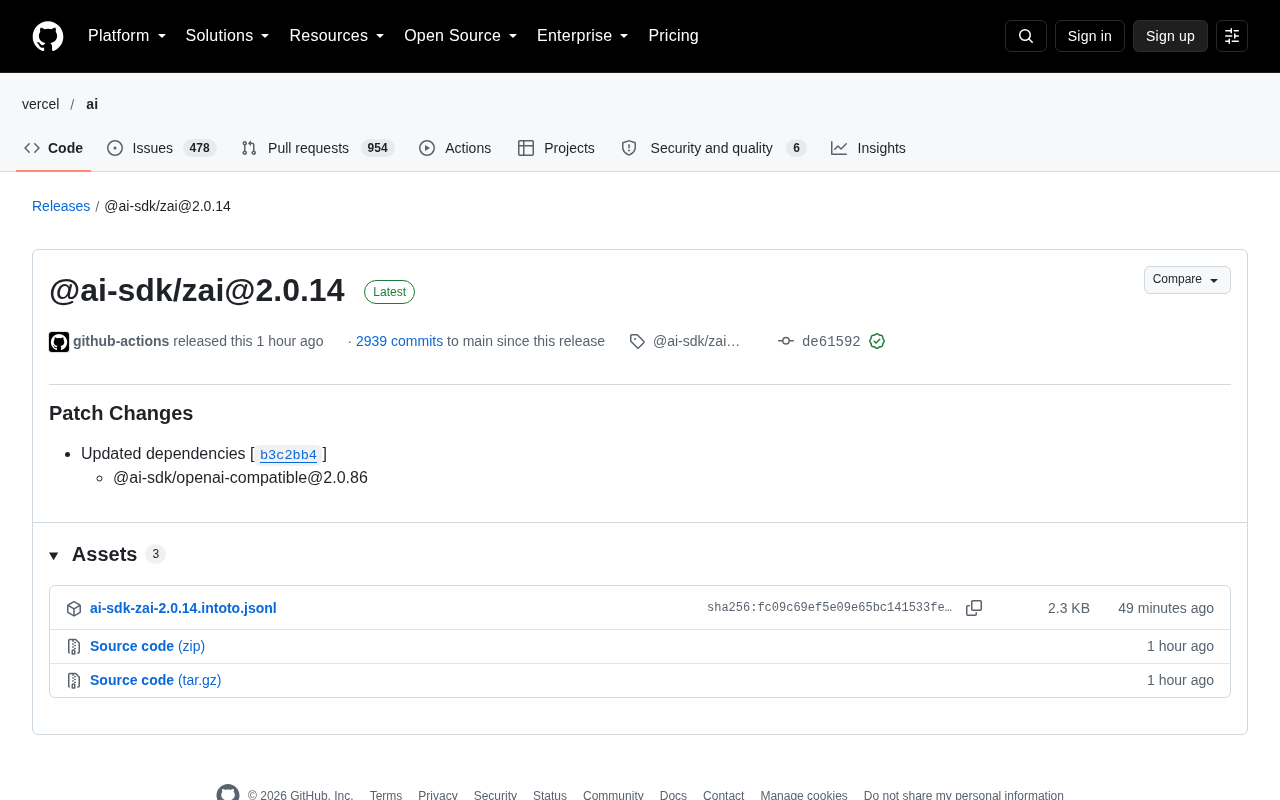
Task: Click the green verified check icon
Action: (877, 341)
